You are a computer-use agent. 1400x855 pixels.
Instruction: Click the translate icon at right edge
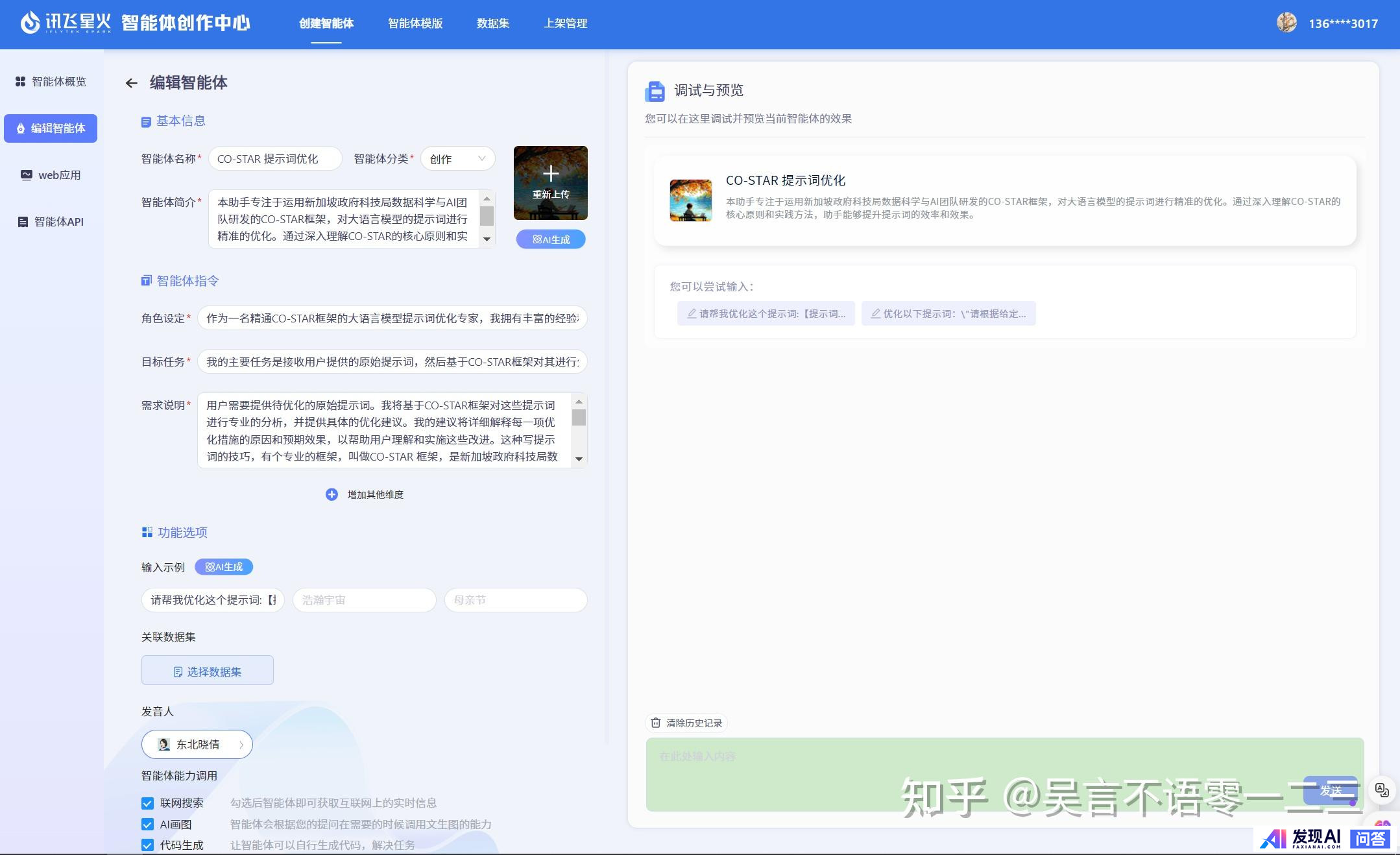(1382, 789)
